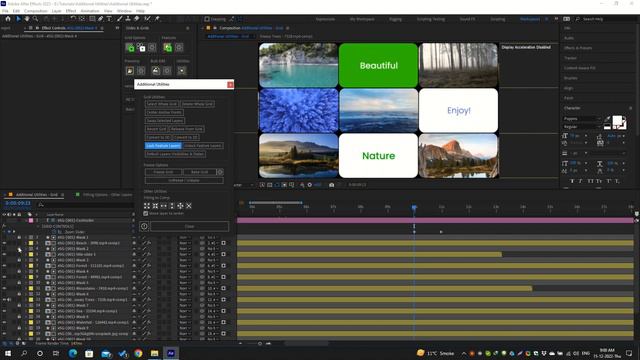The image size is (640, 360).
Task: Open the Effect menu
Action: click(x=71, y=11)
